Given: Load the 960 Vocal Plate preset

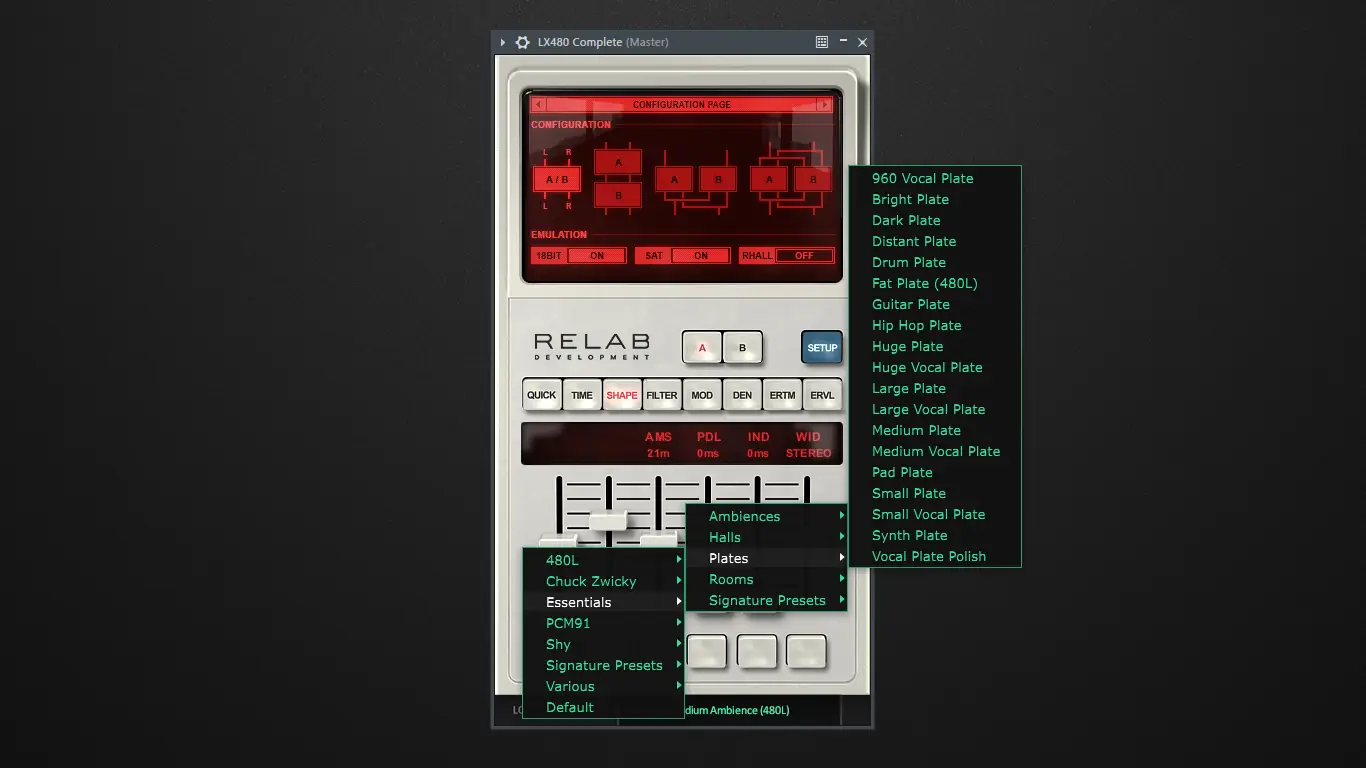Looking at the screenshot, I should 935,178.
